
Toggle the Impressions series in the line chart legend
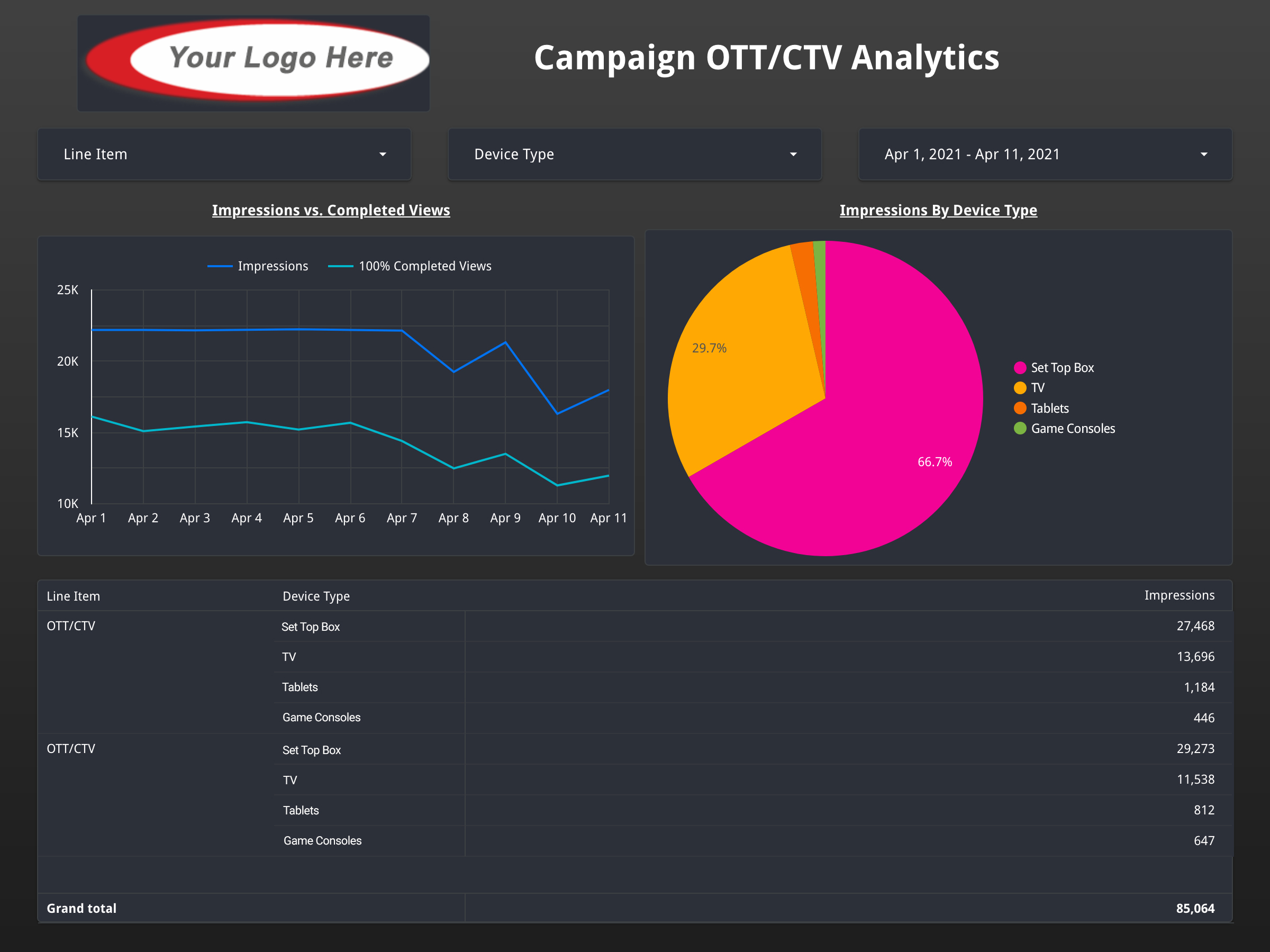[x=258, y=266]
